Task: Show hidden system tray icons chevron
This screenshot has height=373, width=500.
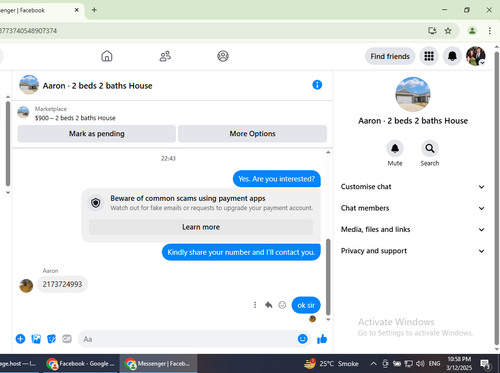Action: [374, 364]
